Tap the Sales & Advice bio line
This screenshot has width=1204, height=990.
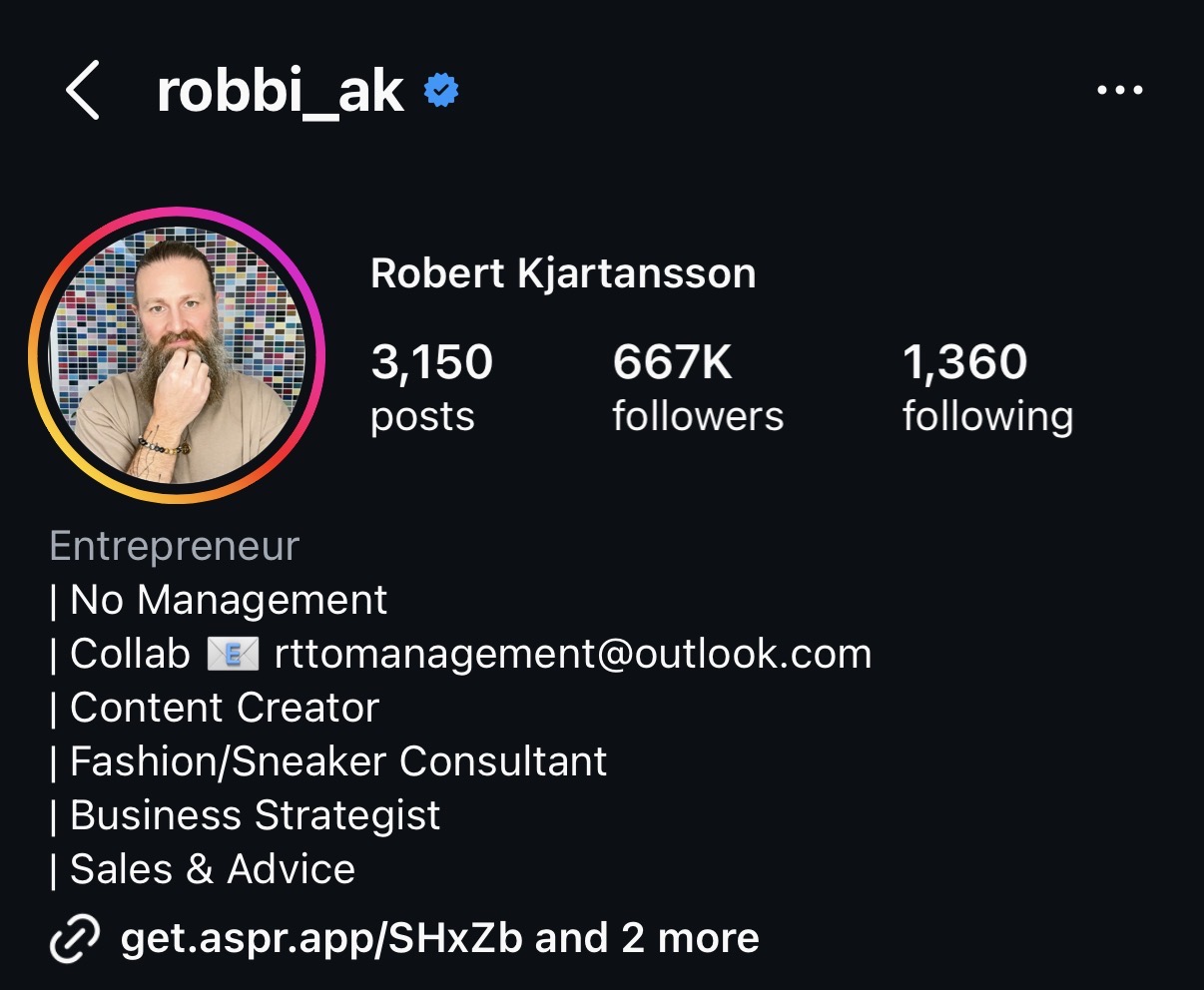pyautogui.click(x=203, y=869)
